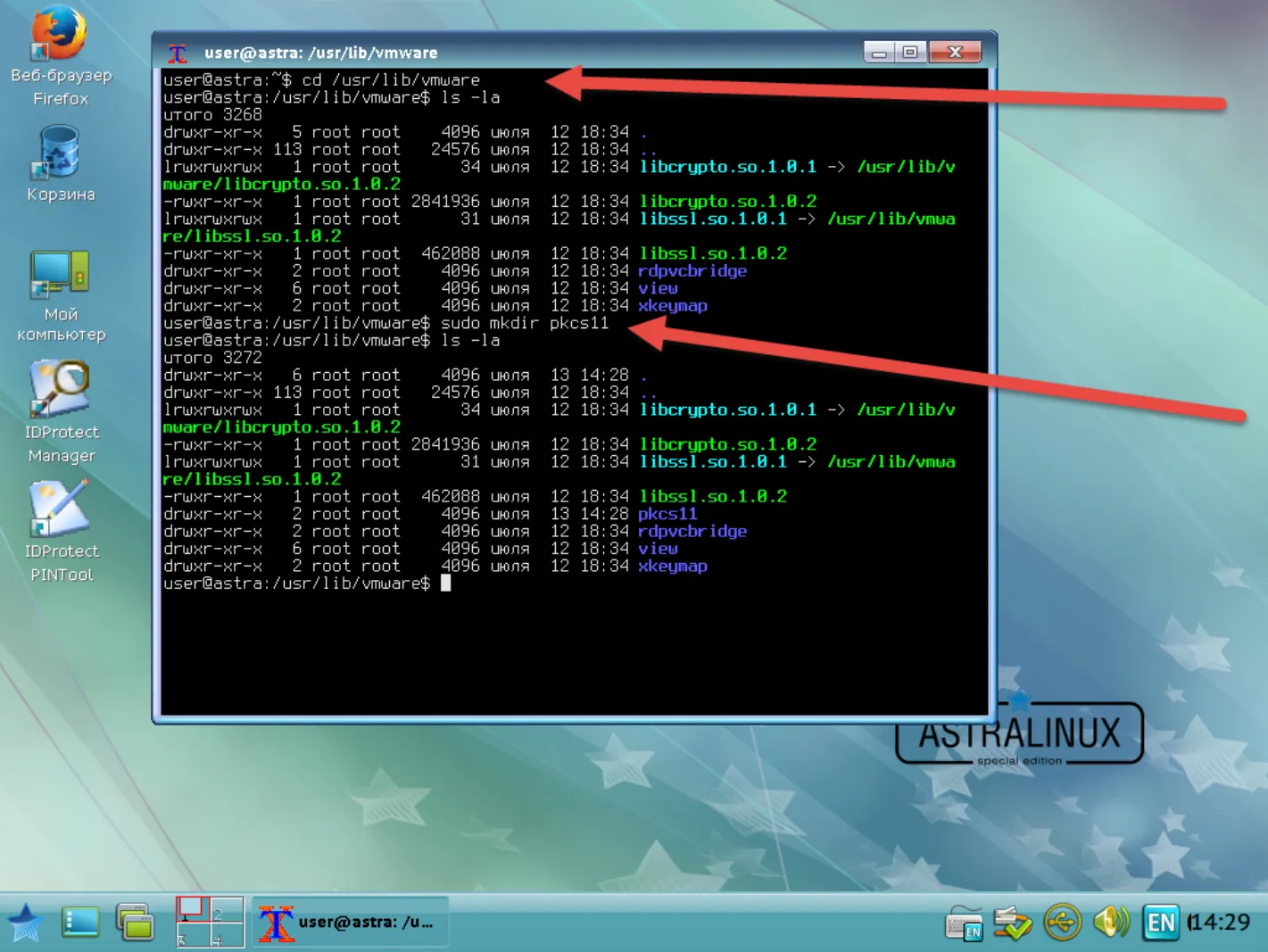Switch to virtual desktop 4 in pager
This screenshot has height=952, width=1268.
227,934
